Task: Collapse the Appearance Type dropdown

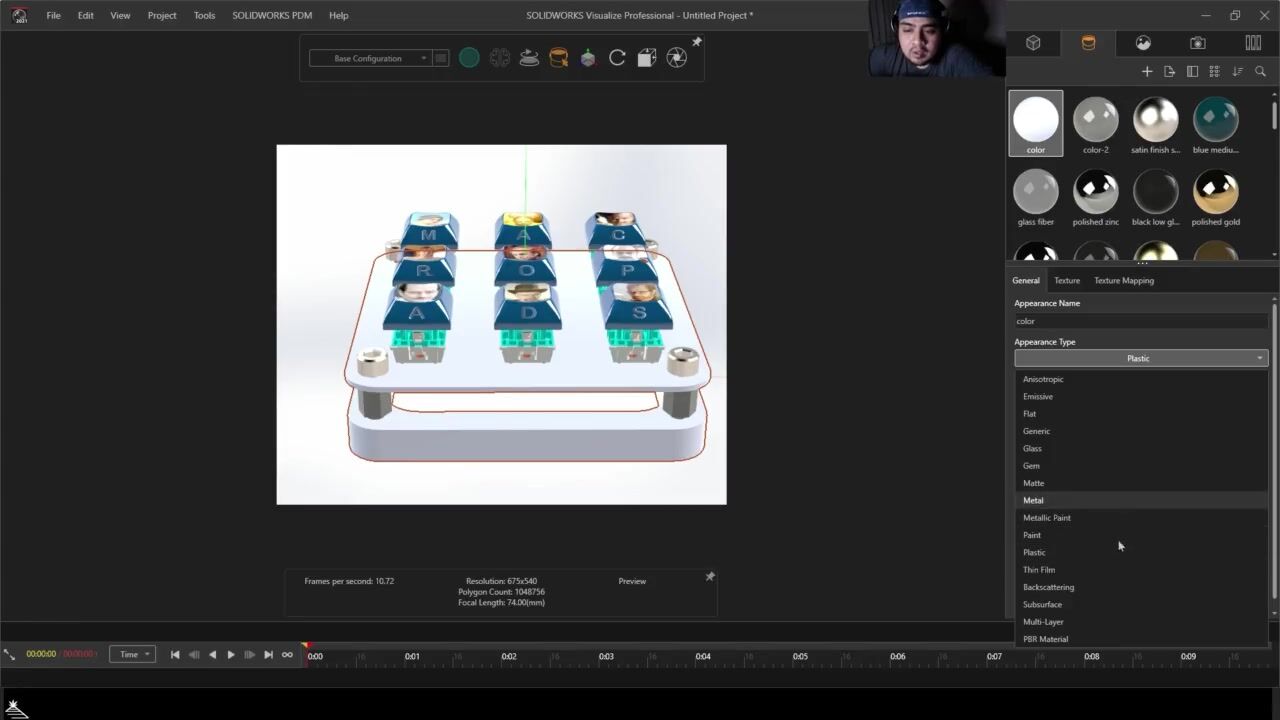Action: click(1140, 358)
